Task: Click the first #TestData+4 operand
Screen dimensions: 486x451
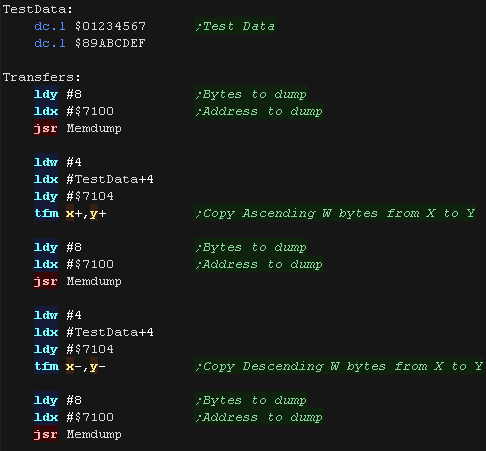Action: pyautogui.click(x=110, y=179)
